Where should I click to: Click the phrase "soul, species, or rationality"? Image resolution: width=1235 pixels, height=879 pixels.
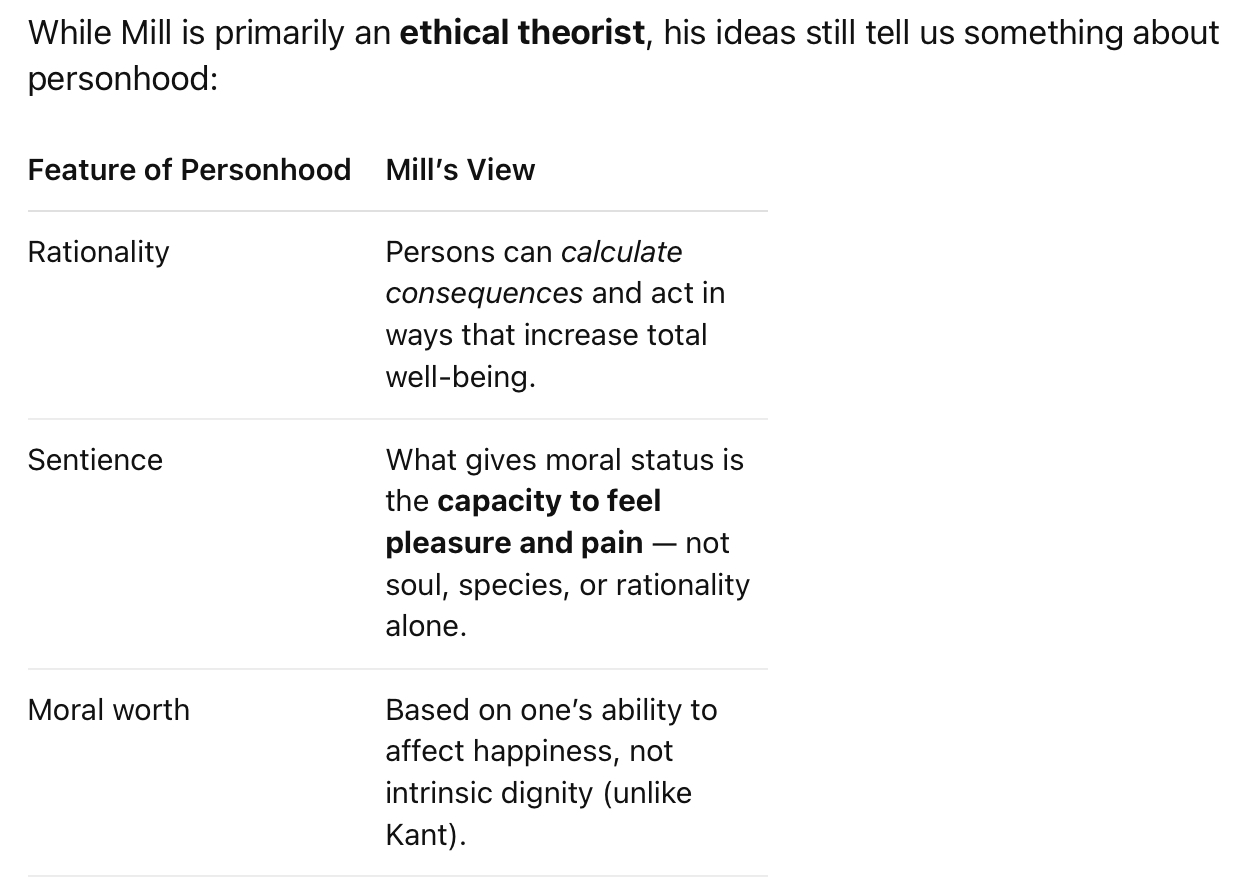(x=568, y=585)
